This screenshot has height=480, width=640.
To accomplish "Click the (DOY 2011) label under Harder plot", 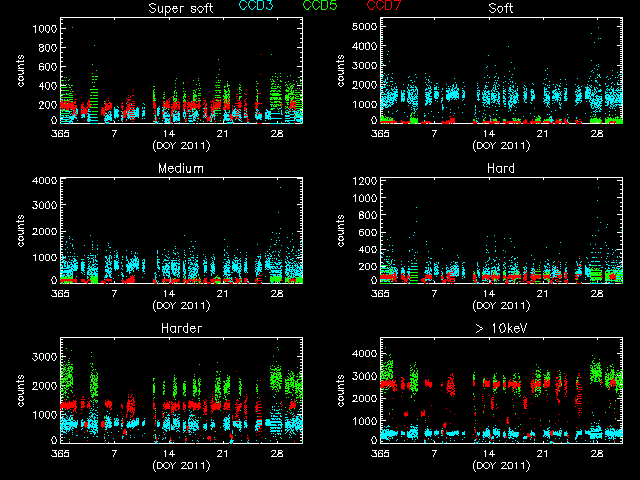I will pos(181,465).
